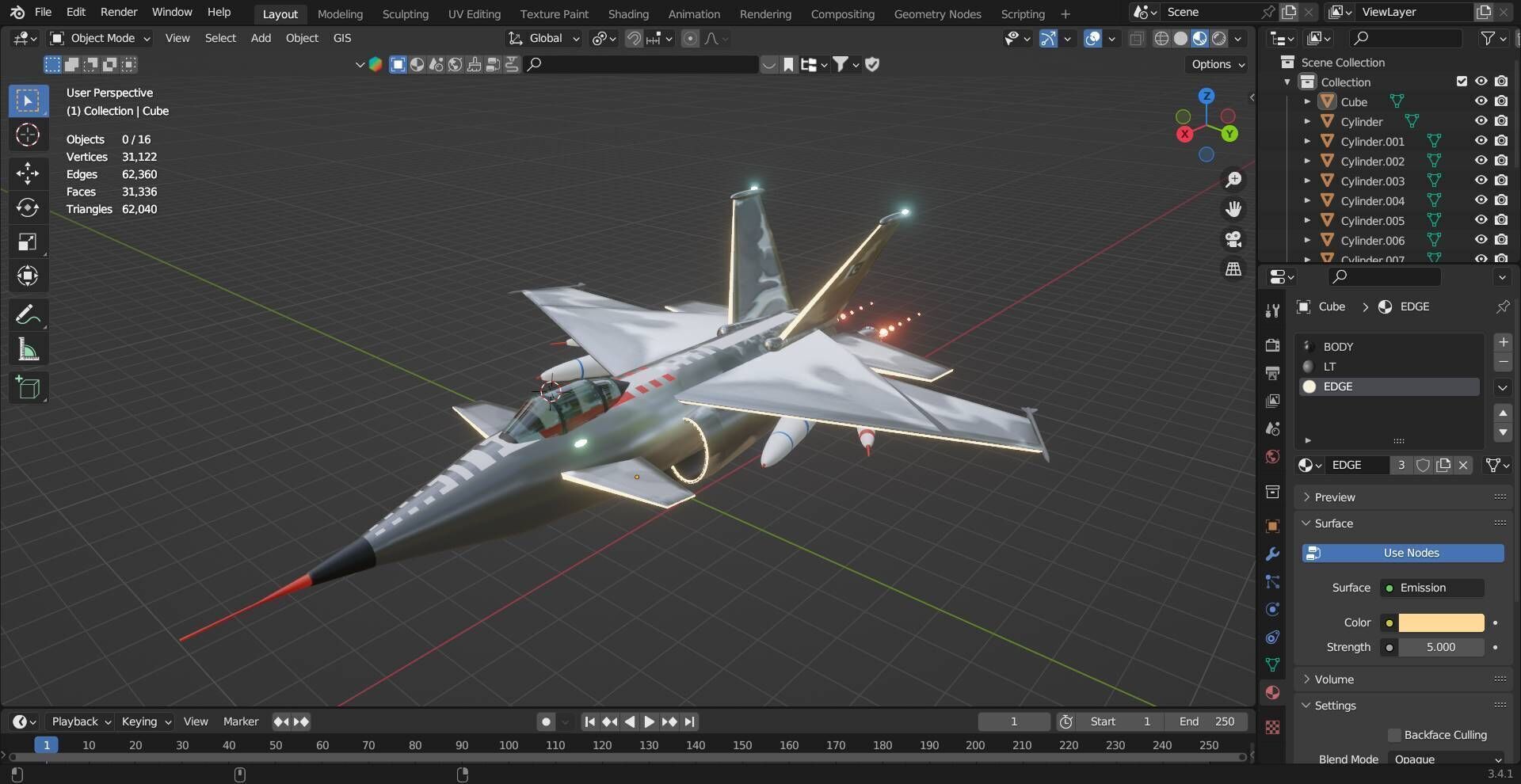Select the Measure tool
1521x784 pixels.
point(28,350)
